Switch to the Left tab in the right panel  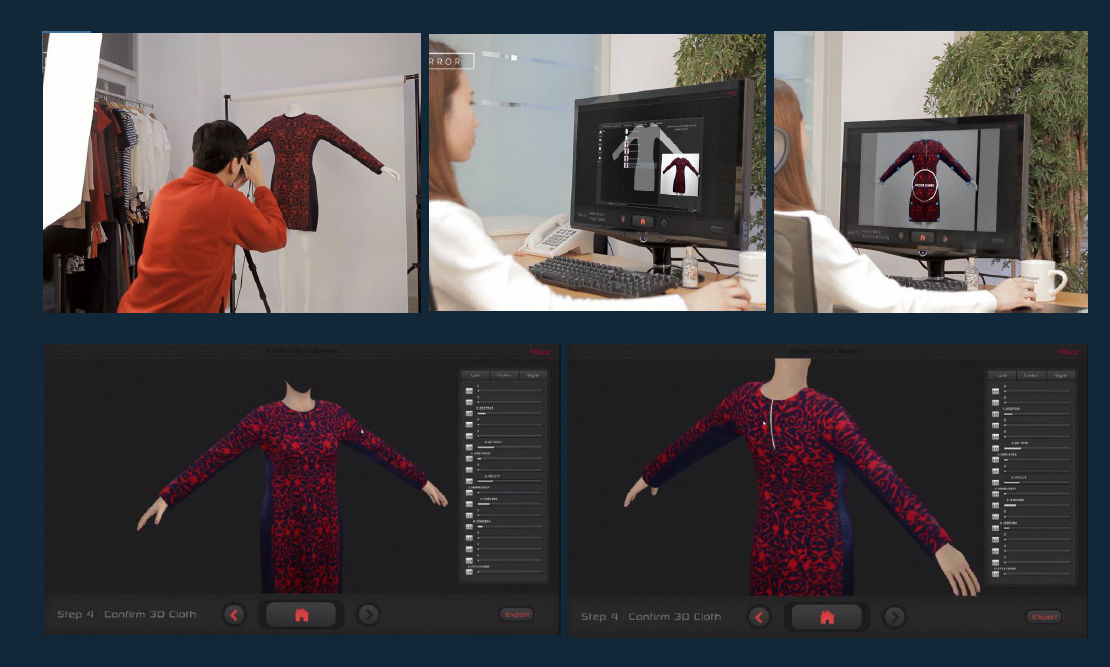click(x=1000, y=374)
